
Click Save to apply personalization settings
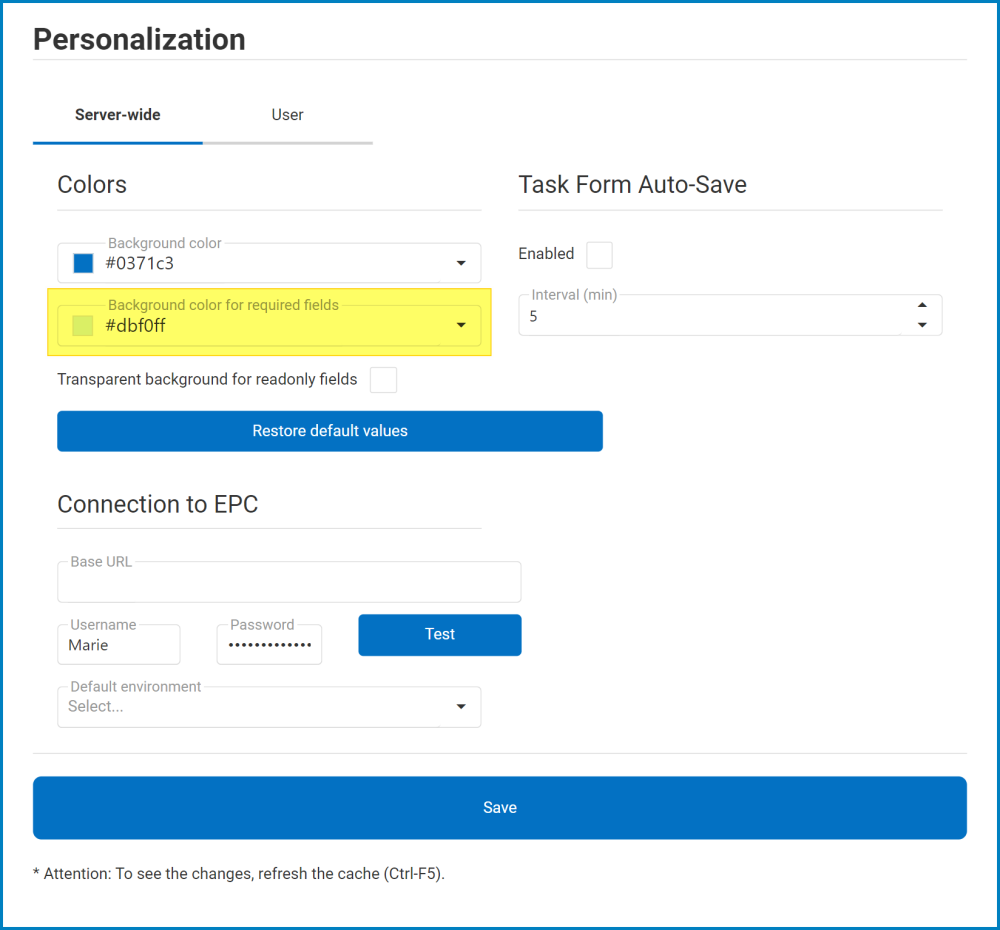pyautogui.click(x=500, y=807)
